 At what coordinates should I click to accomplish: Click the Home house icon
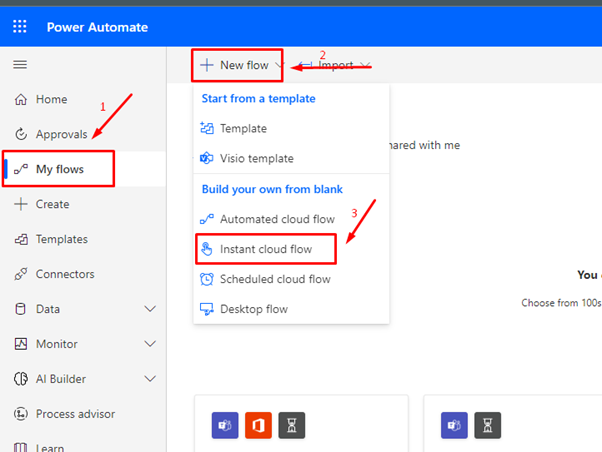coord(21,99)
